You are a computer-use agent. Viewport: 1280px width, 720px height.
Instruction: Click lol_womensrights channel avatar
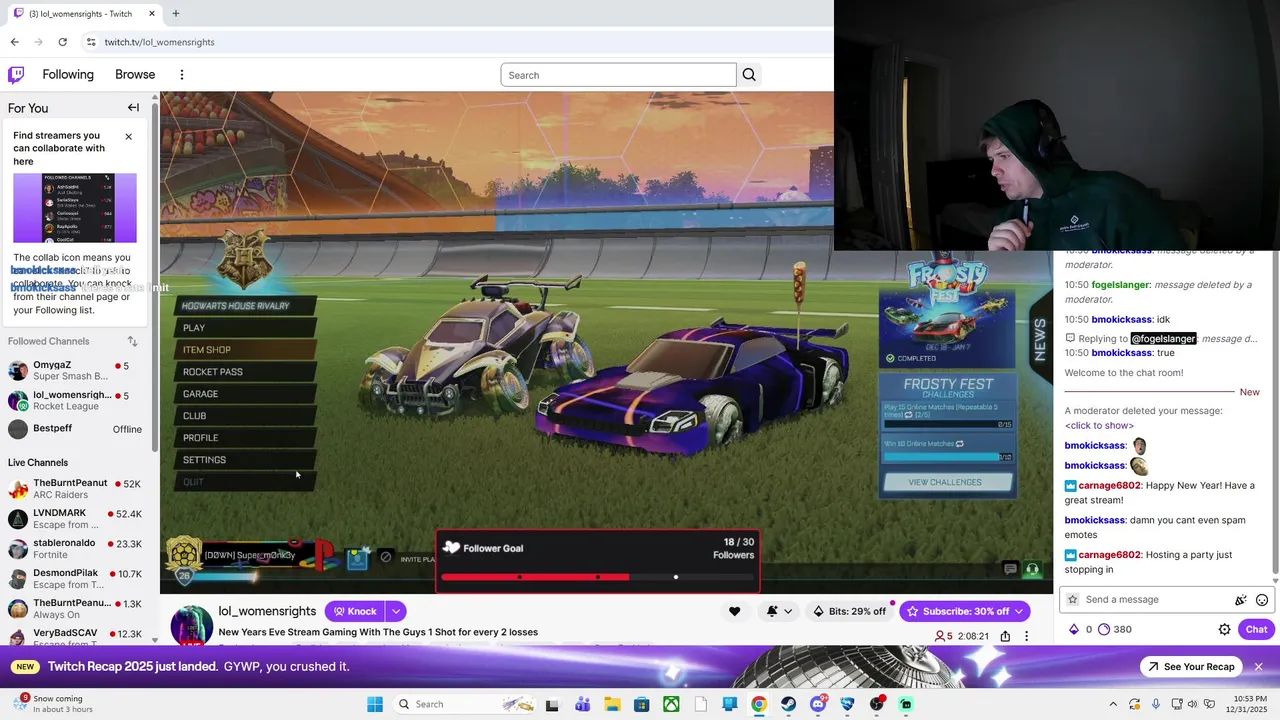190,626
